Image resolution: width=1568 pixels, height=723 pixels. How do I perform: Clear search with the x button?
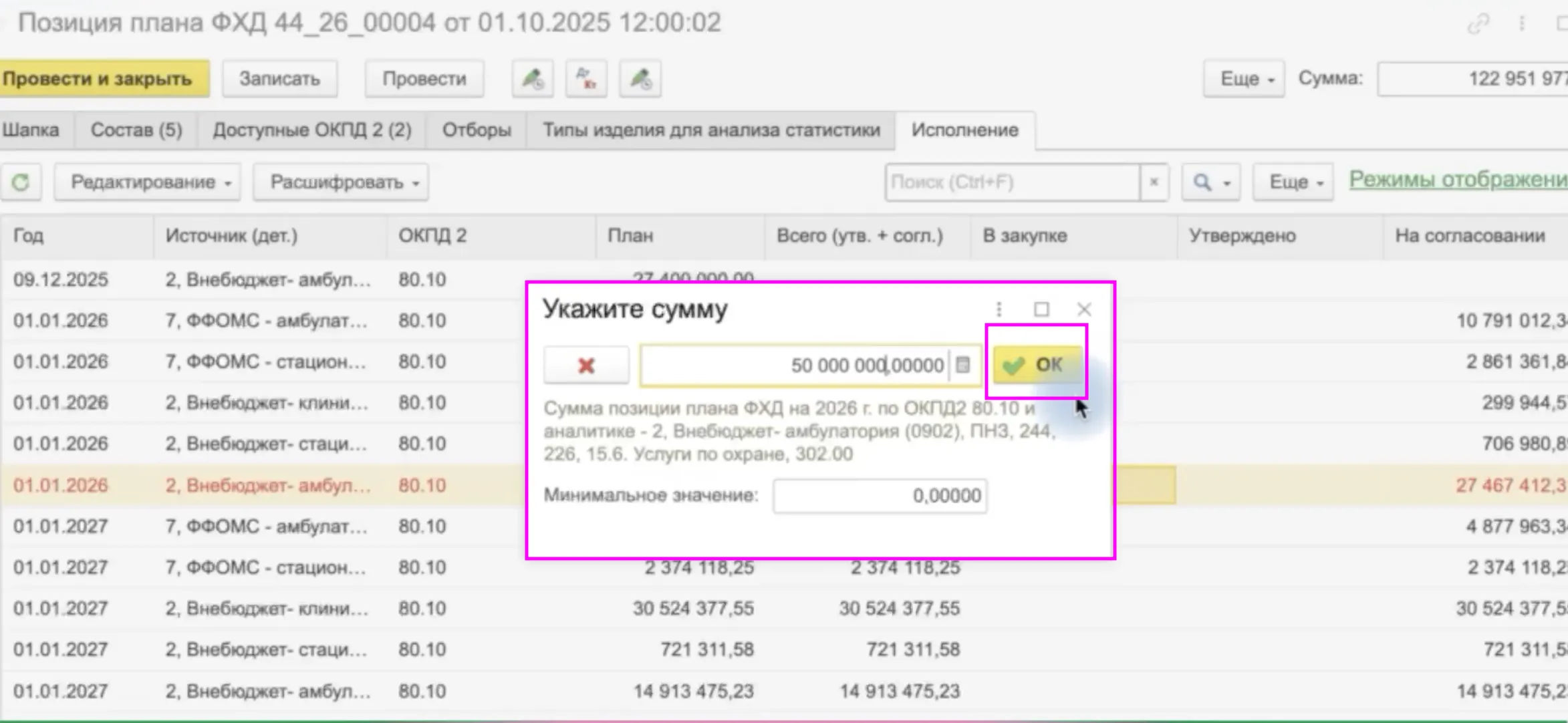(x=1154, y=182)
